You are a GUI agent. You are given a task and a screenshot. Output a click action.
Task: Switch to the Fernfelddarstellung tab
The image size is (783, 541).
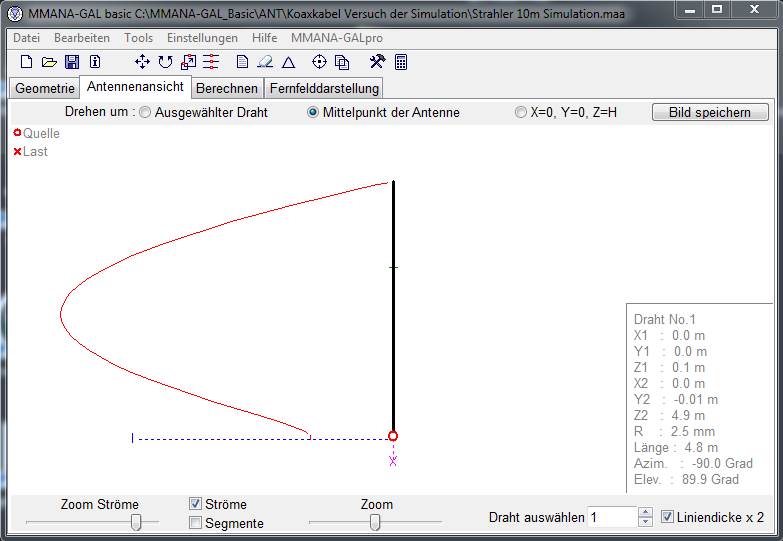coord(324,88)
